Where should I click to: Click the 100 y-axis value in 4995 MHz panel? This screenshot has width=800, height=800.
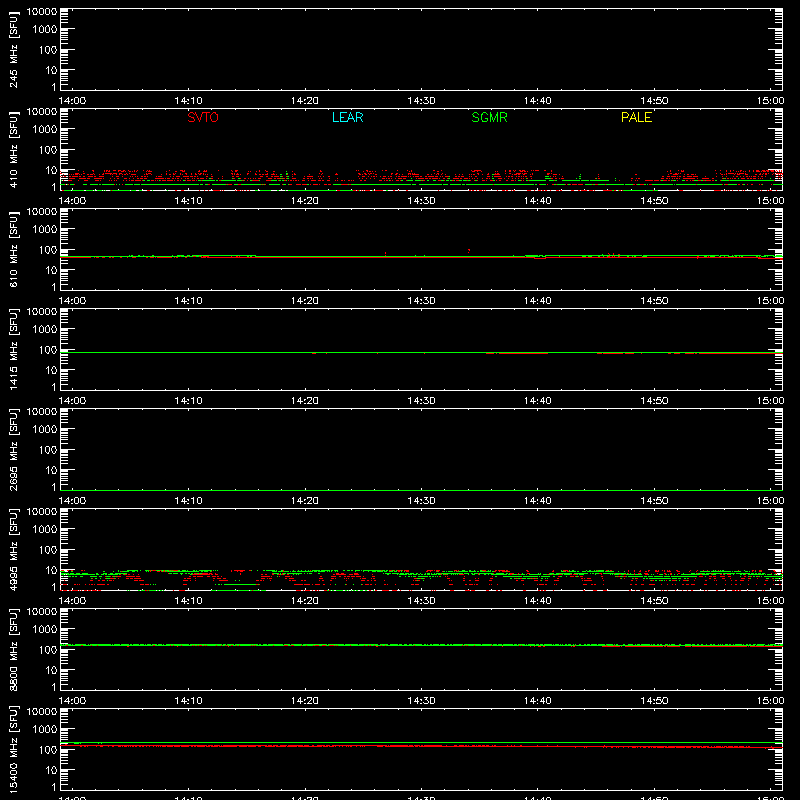[x=48, y=550]
